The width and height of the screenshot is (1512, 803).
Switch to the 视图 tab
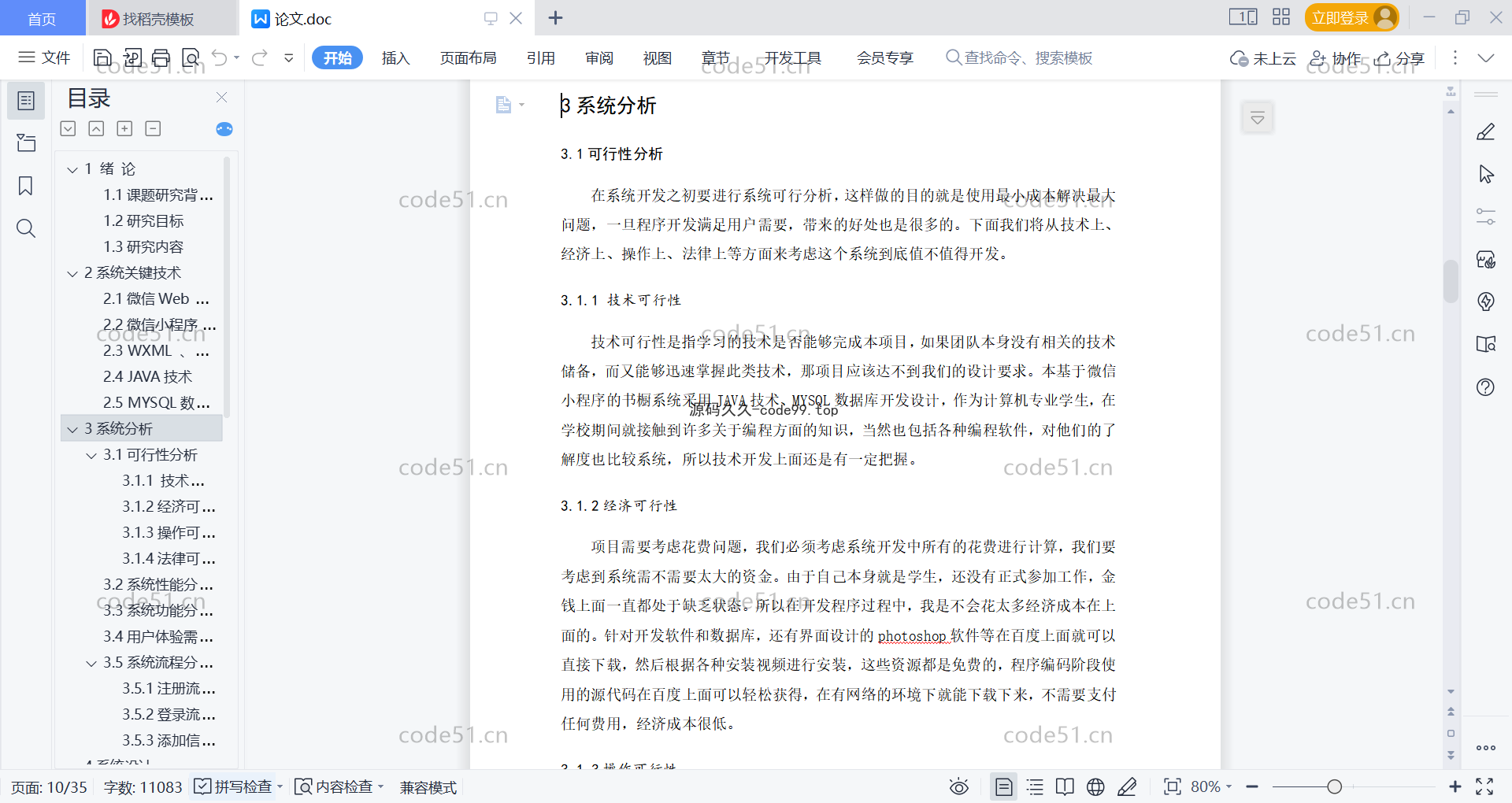click(x=657, y=58)
